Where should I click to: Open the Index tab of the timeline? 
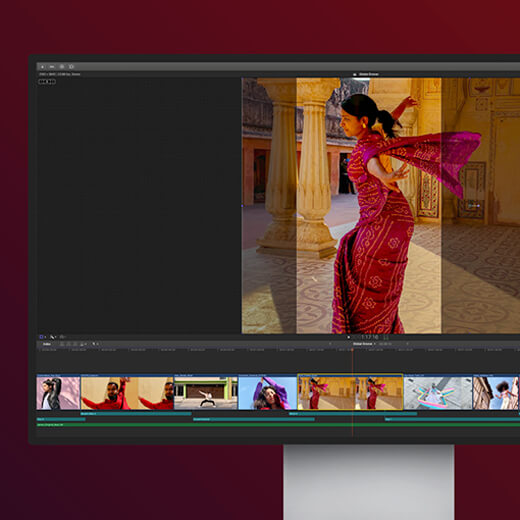coord(47,344)
